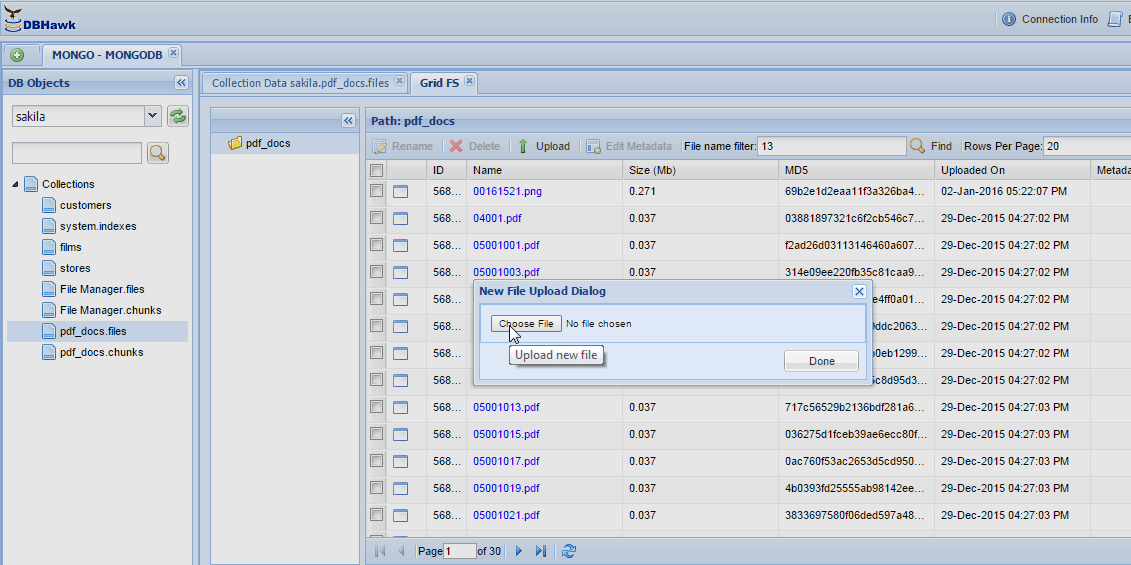The image size is (1131, 565).
Task: Select the pdf_docs.files collection
Action: [93, 332]
